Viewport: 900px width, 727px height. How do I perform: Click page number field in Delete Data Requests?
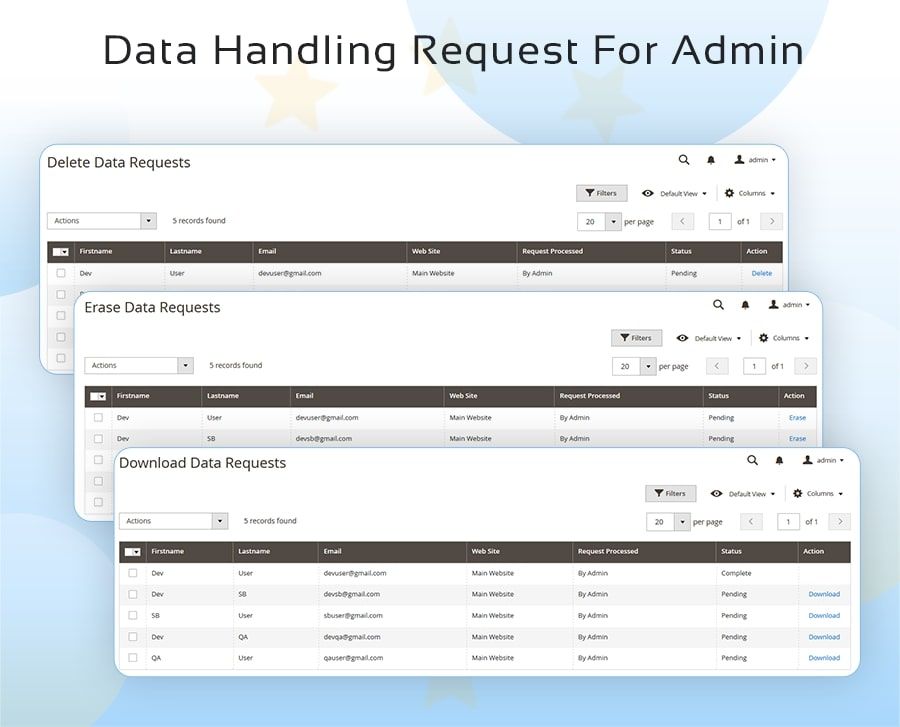click(x=720, y=221)
